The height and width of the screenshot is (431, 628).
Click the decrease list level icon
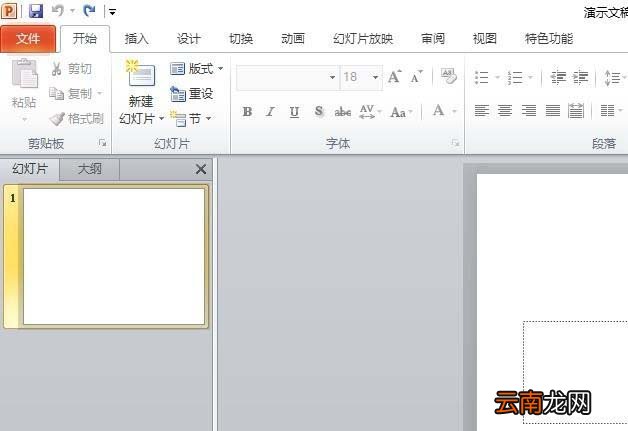(558, 77)
